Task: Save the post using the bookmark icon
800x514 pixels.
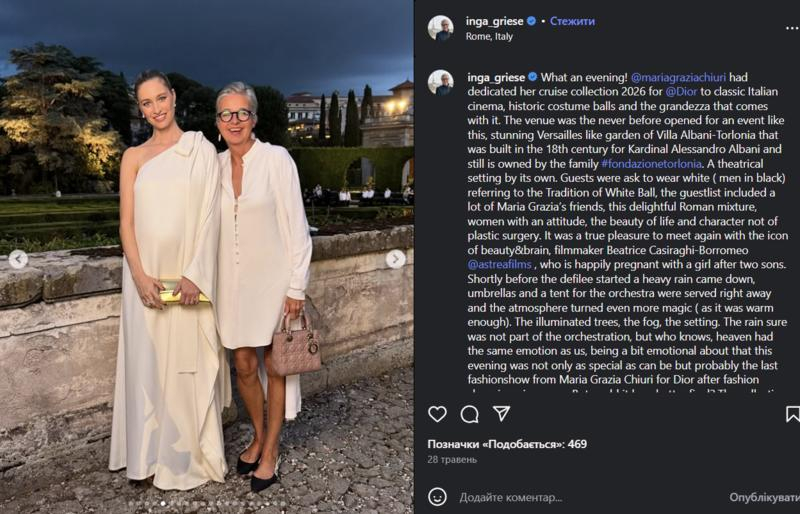Action: pyautogui.click(x=792, y=414)
